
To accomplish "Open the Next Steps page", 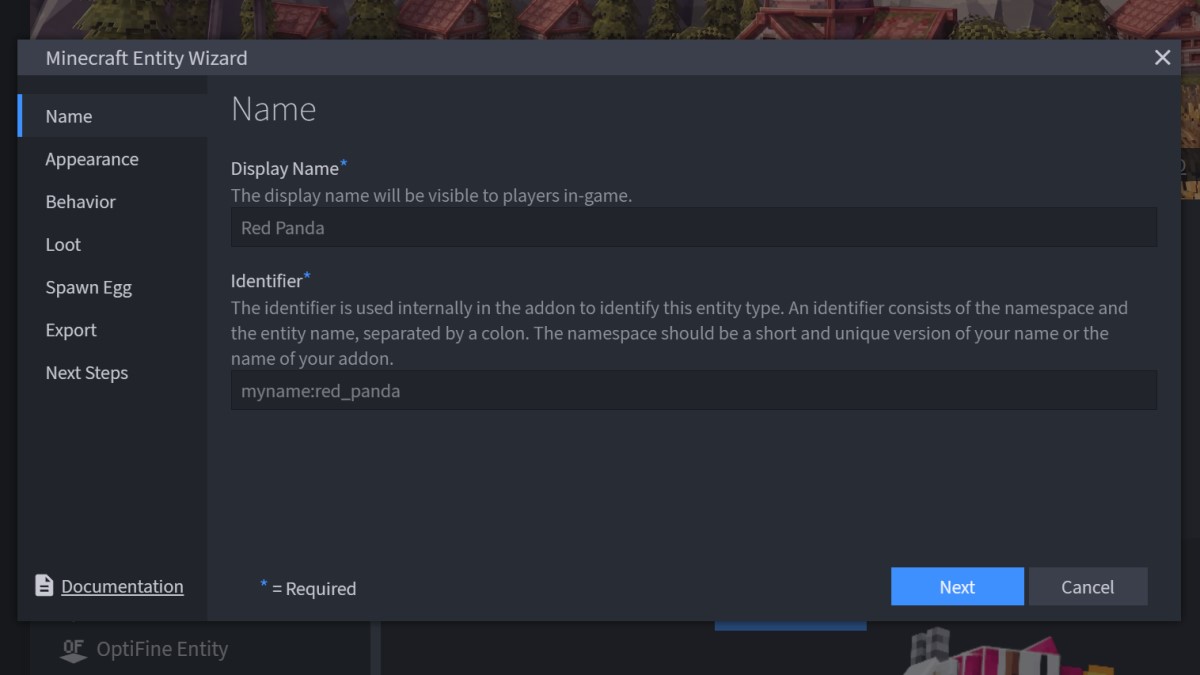I will coord(87,373).
